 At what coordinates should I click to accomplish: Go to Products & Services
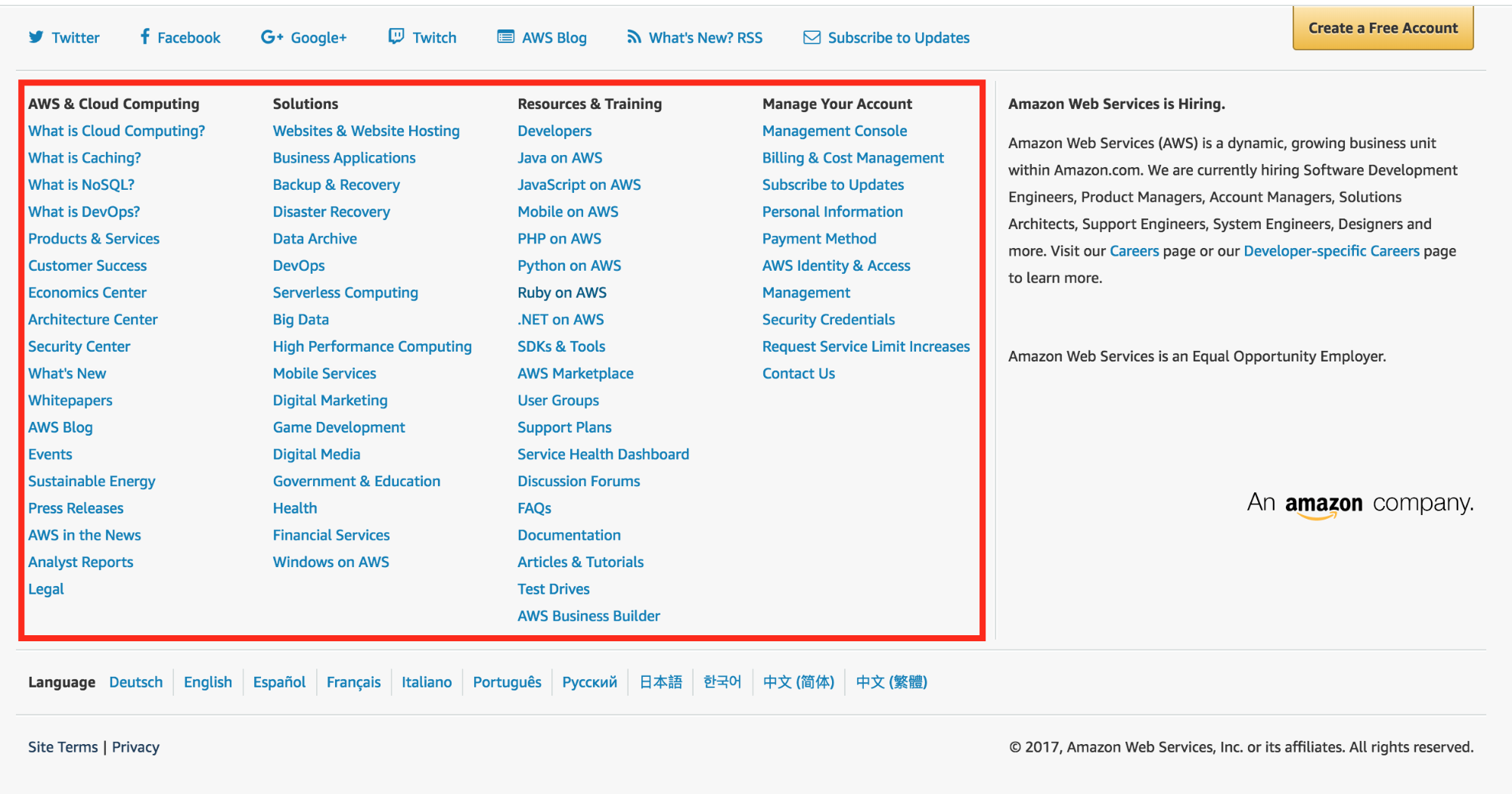(94, 239)
